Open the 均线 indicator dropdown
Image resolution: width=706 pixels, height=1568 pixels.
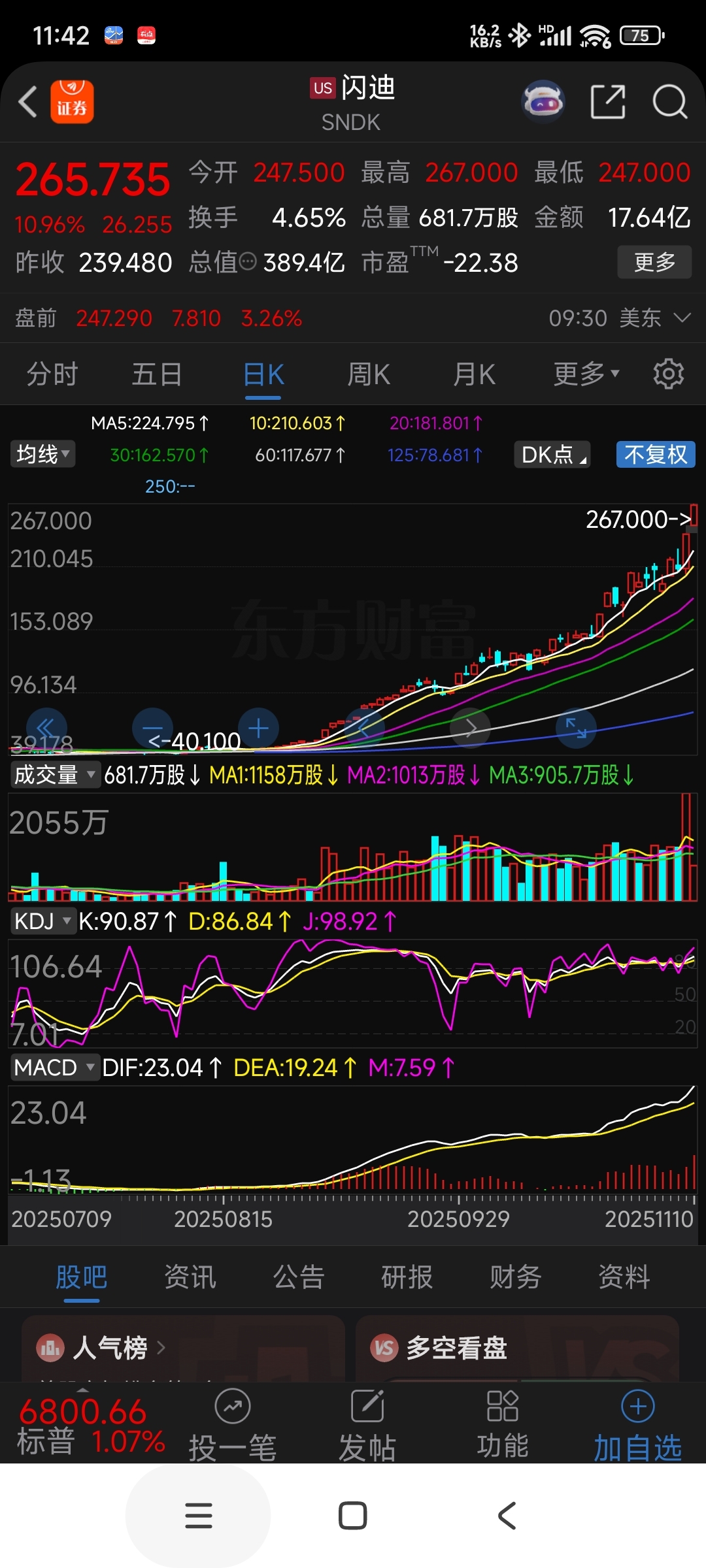coord(42,454)
